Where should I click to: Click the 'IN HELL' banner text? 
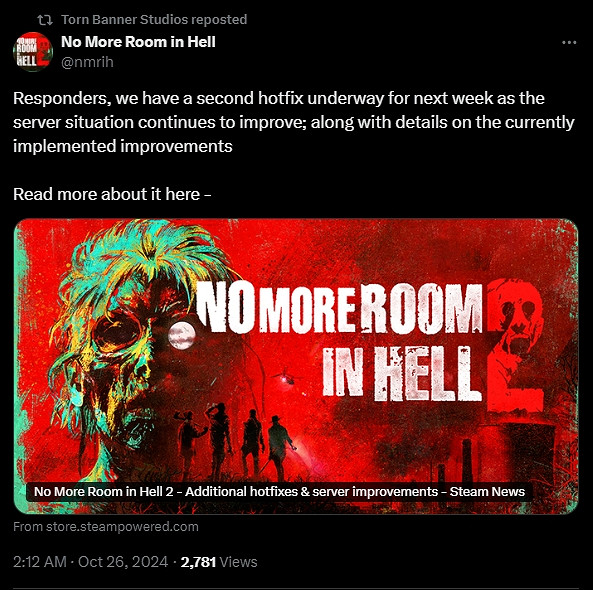(402, 373)
